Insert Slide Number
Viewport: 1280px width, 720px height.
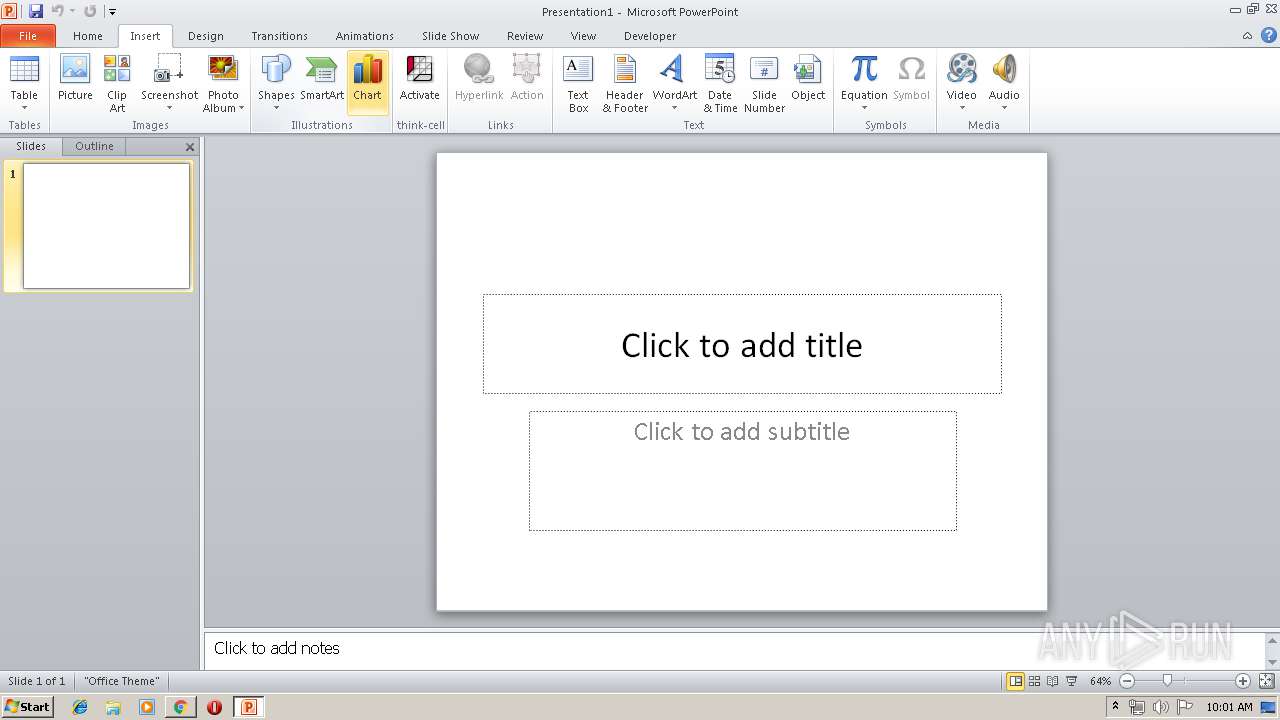(764, 82)
